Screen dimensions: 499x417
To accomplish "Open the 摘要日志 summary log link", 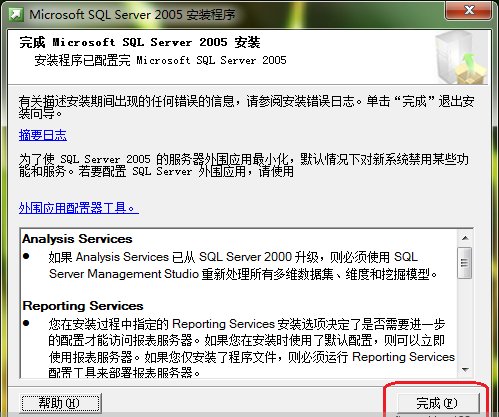I will point(43,135).
